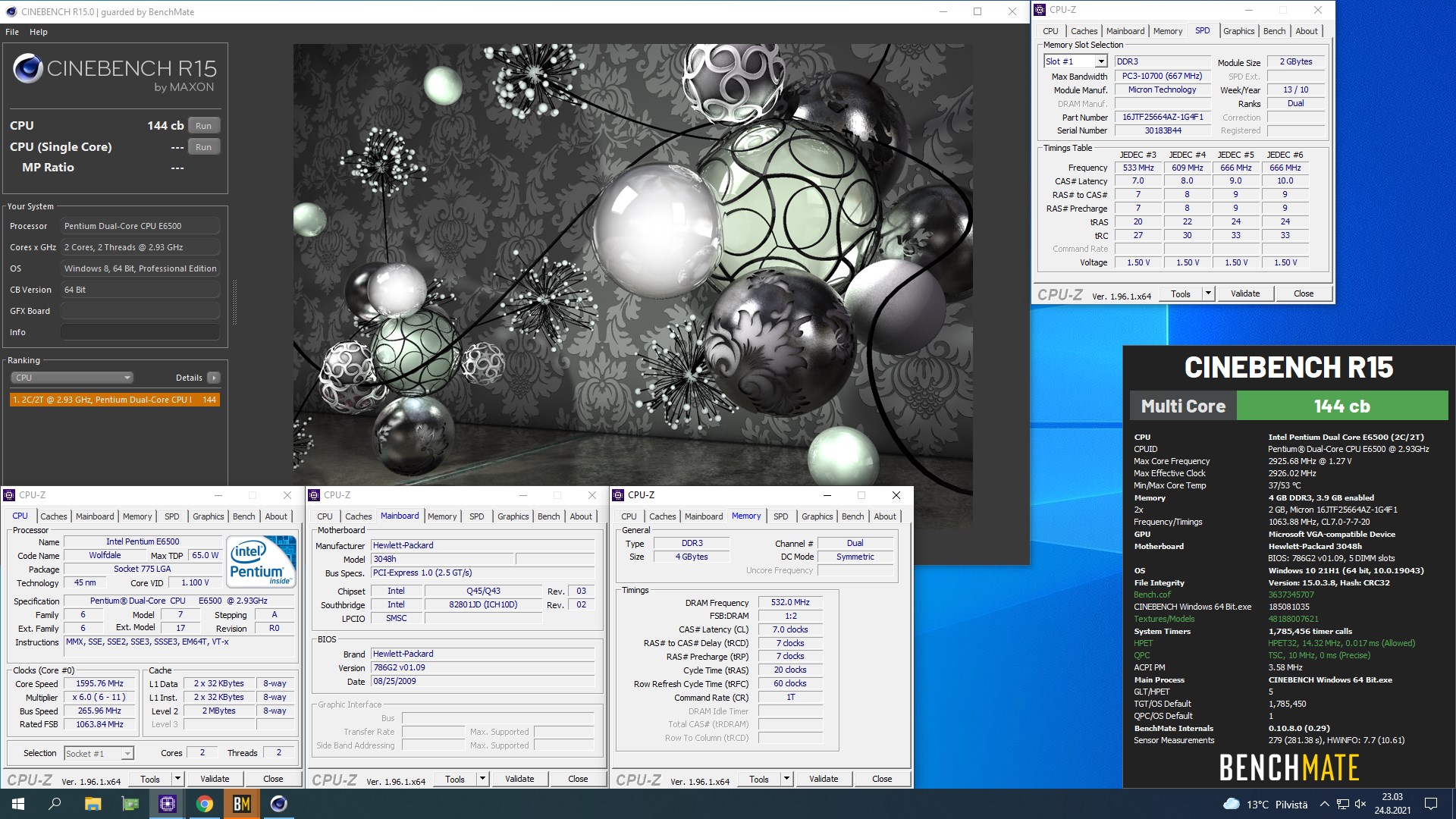Click the network tray icon

[x=1342, y=805]
